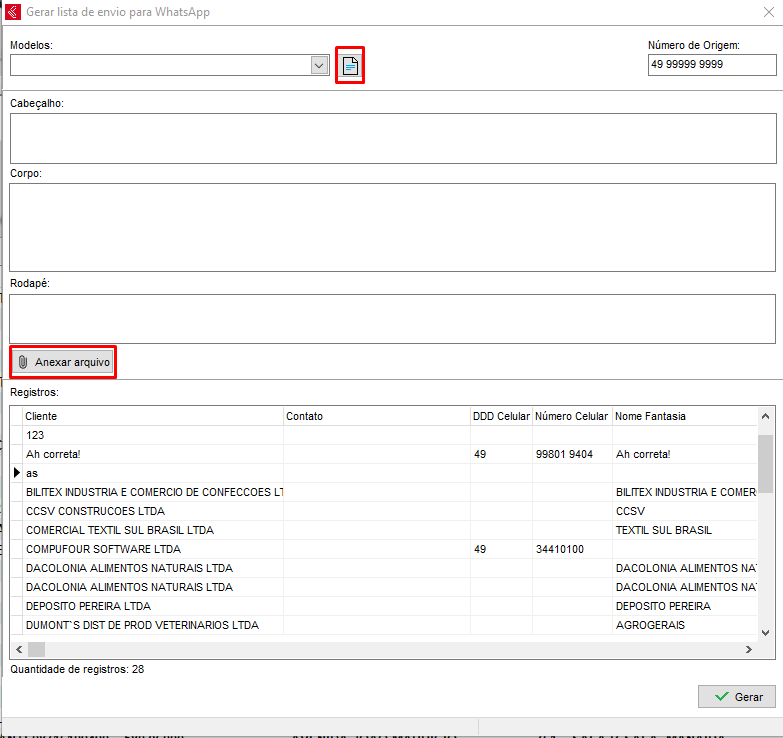
Task: Click inside the Rodapé text area
Action: tap(392, 318)
